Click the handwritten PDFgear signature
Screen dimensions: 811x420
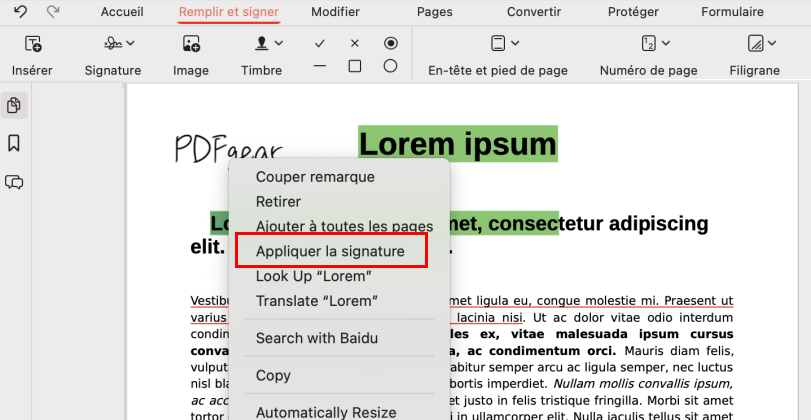pyautogui.click(x=229, y=147)
